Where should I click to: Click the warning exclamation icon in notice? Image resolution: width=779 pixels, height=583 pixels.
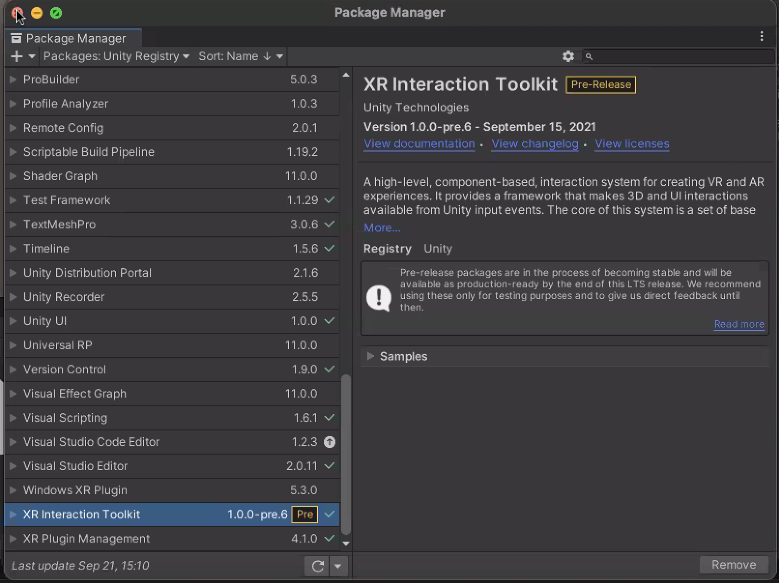[379, 297]
